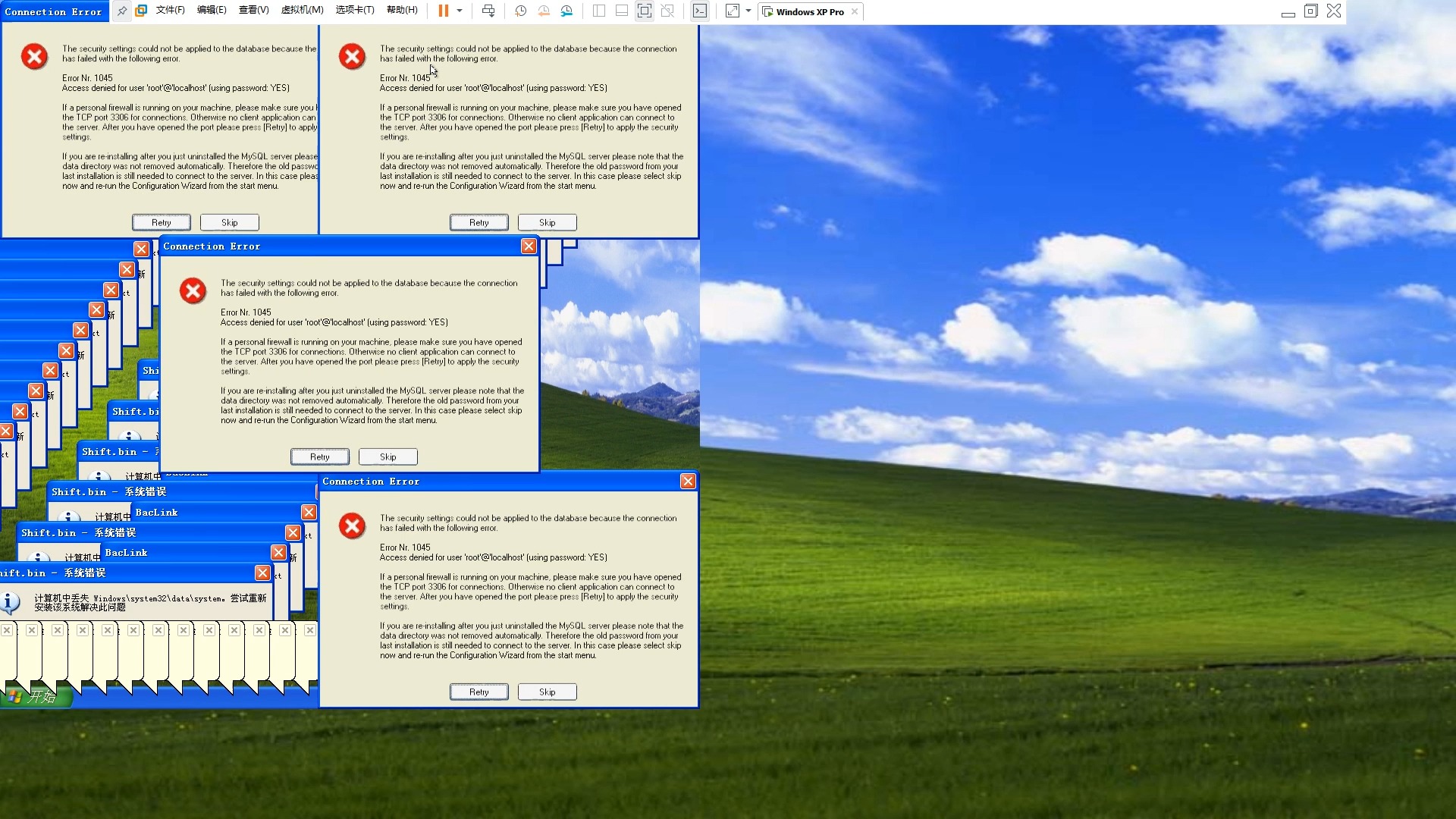Close the Shift.bin error showing missing system message
Screen dimensions: 1456x819
[262, 573]
